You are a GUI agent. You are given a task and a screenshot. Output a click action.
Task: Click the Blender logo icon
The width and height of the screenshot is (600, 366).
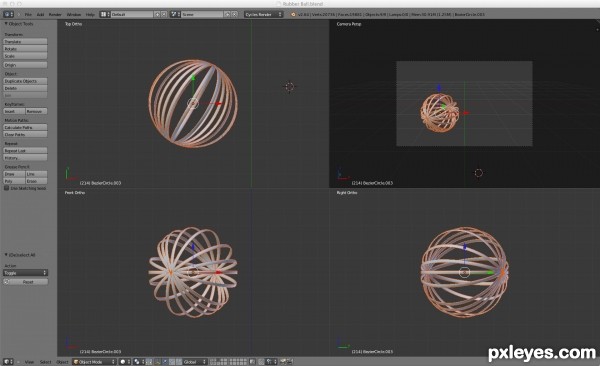[293, 15]
